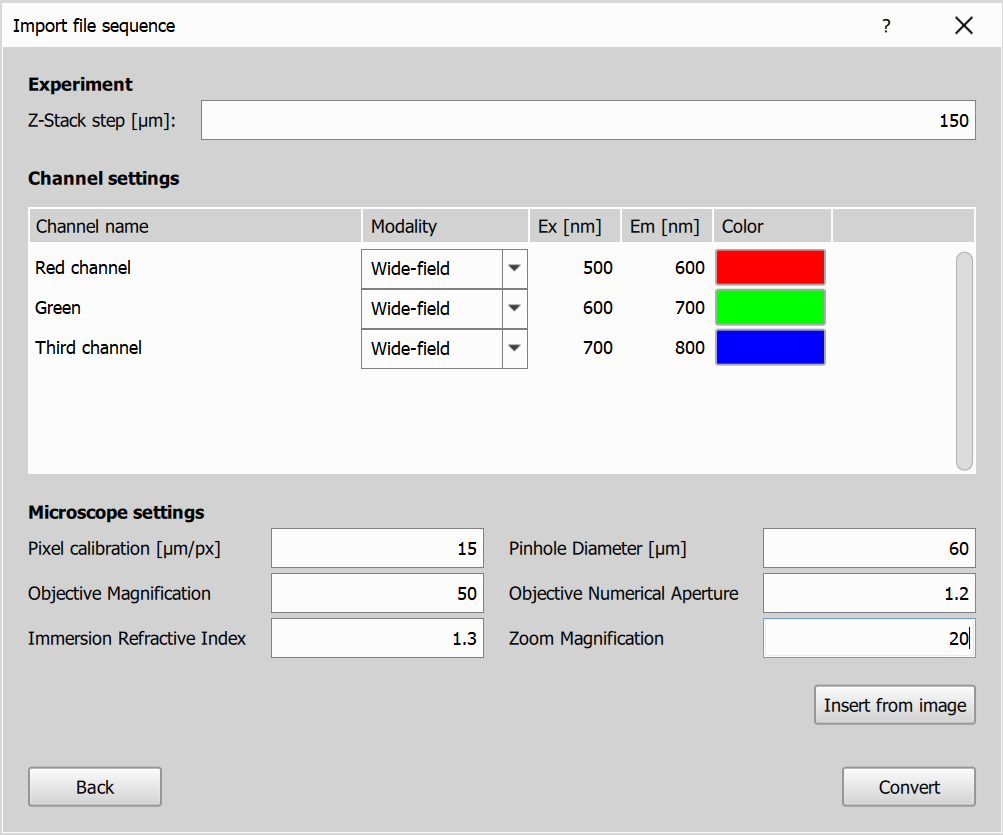Edit the Third channel's blue color swatch
The width and height of the screenshot is (1003, 835).
point(770,347)
